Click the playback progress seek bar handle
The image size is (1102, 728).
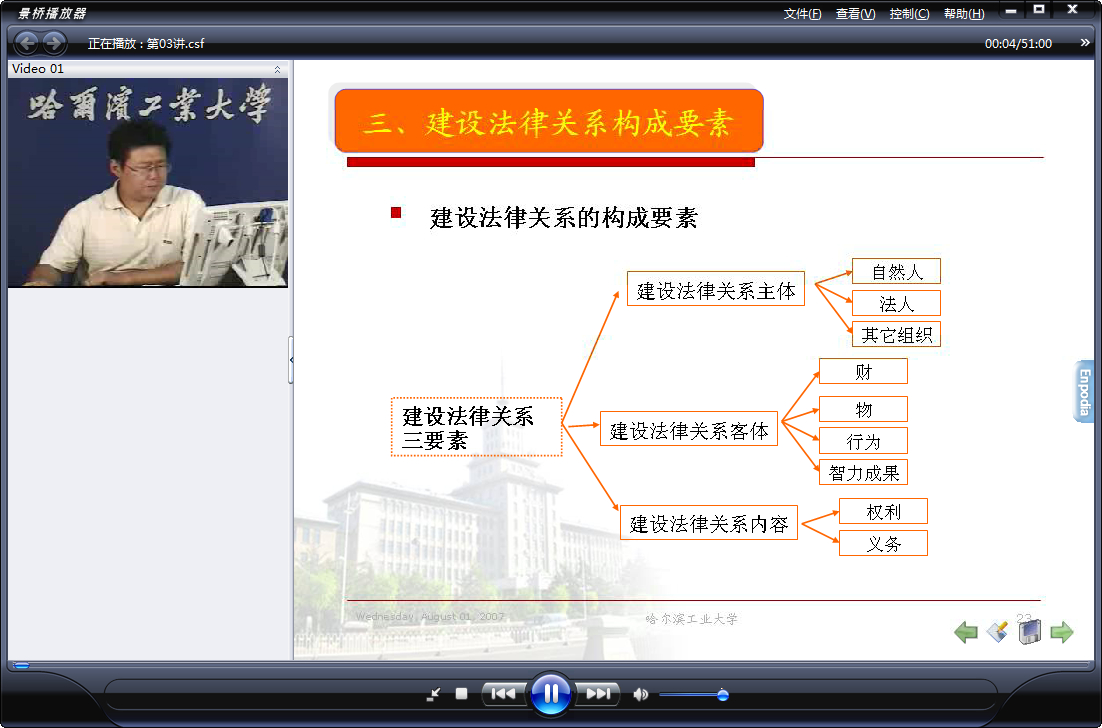click(21, 665)
